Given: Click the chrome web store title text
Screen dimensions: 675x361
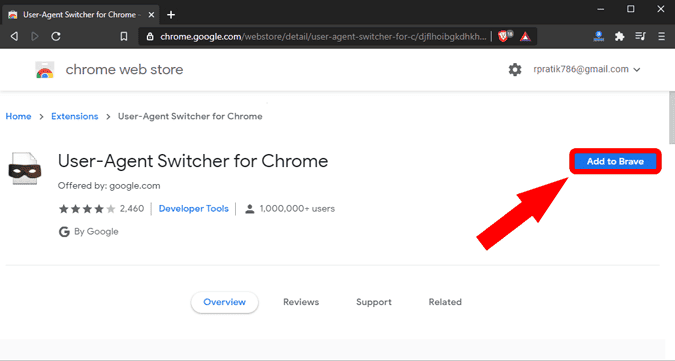Looking at the screenshot, I should tap(124, 70).
